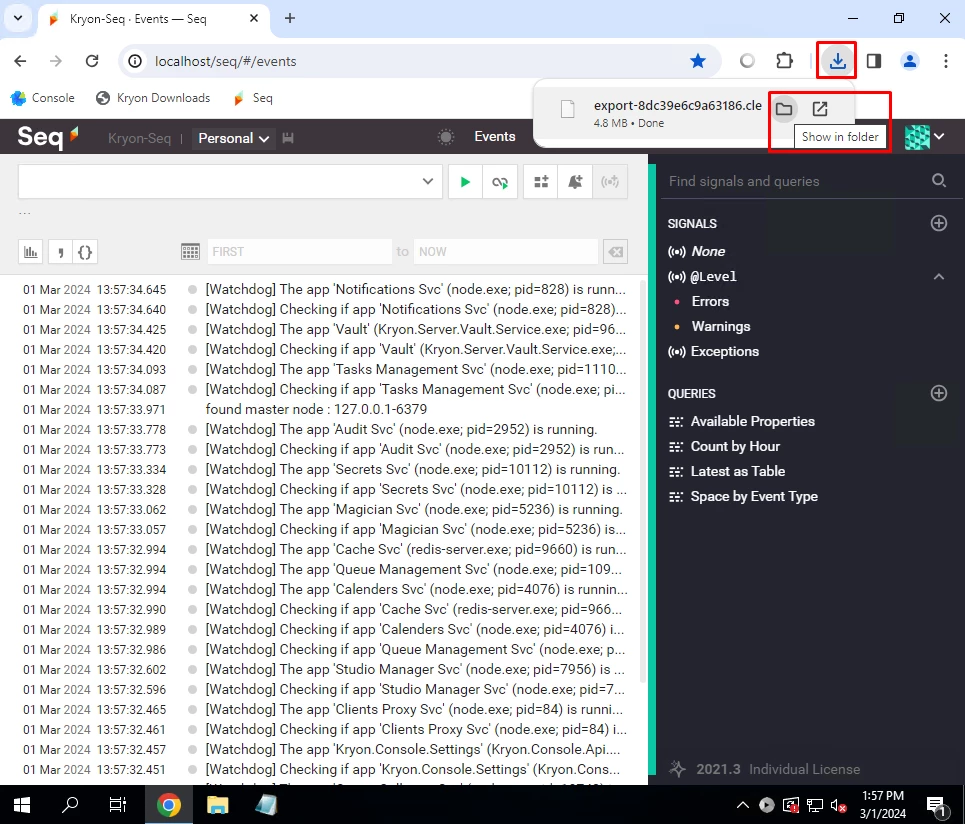Click the bar chart histogram icon
This screenshot has width=965, height=824.
click(31, 252)
